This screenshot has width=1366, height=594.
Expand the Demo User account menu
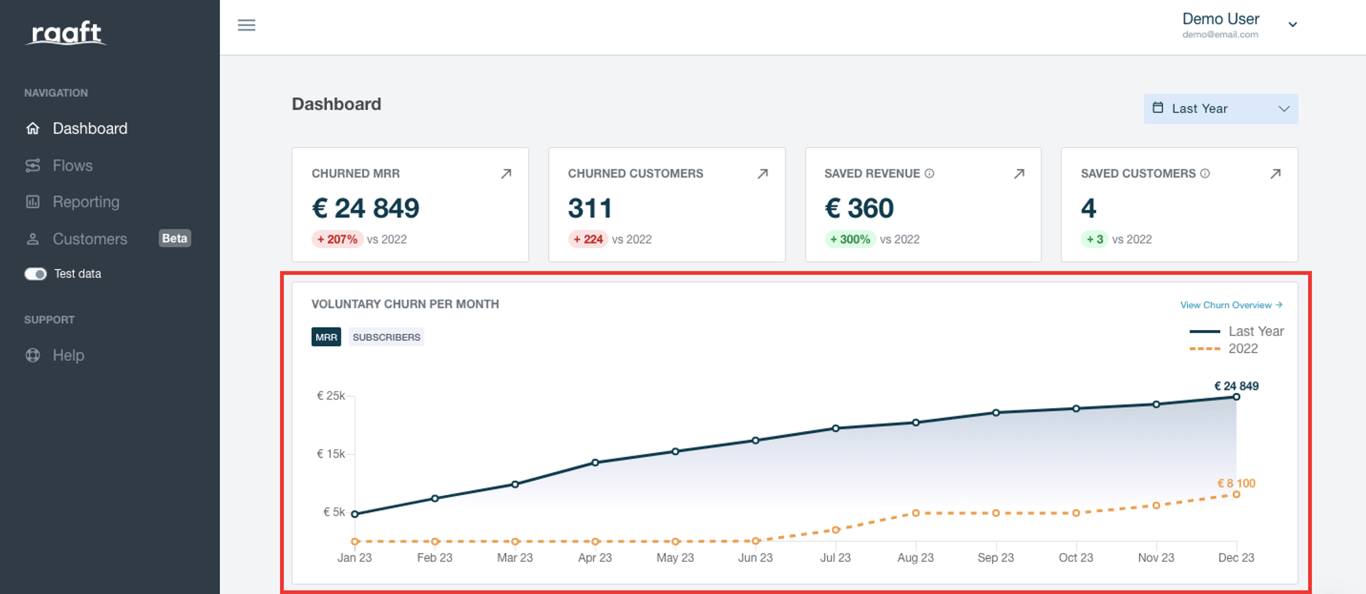tap(1292, 25)
